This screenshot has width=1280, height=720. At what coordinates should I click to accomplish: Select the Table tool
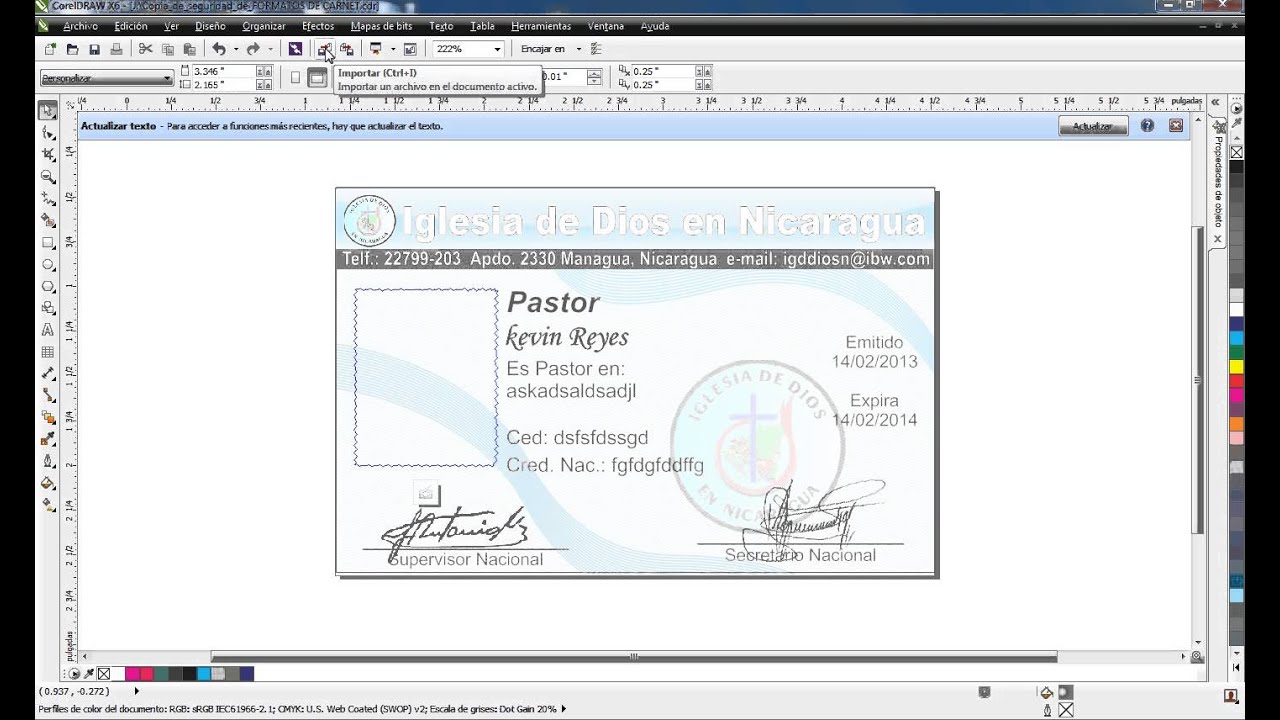(47, 352)
